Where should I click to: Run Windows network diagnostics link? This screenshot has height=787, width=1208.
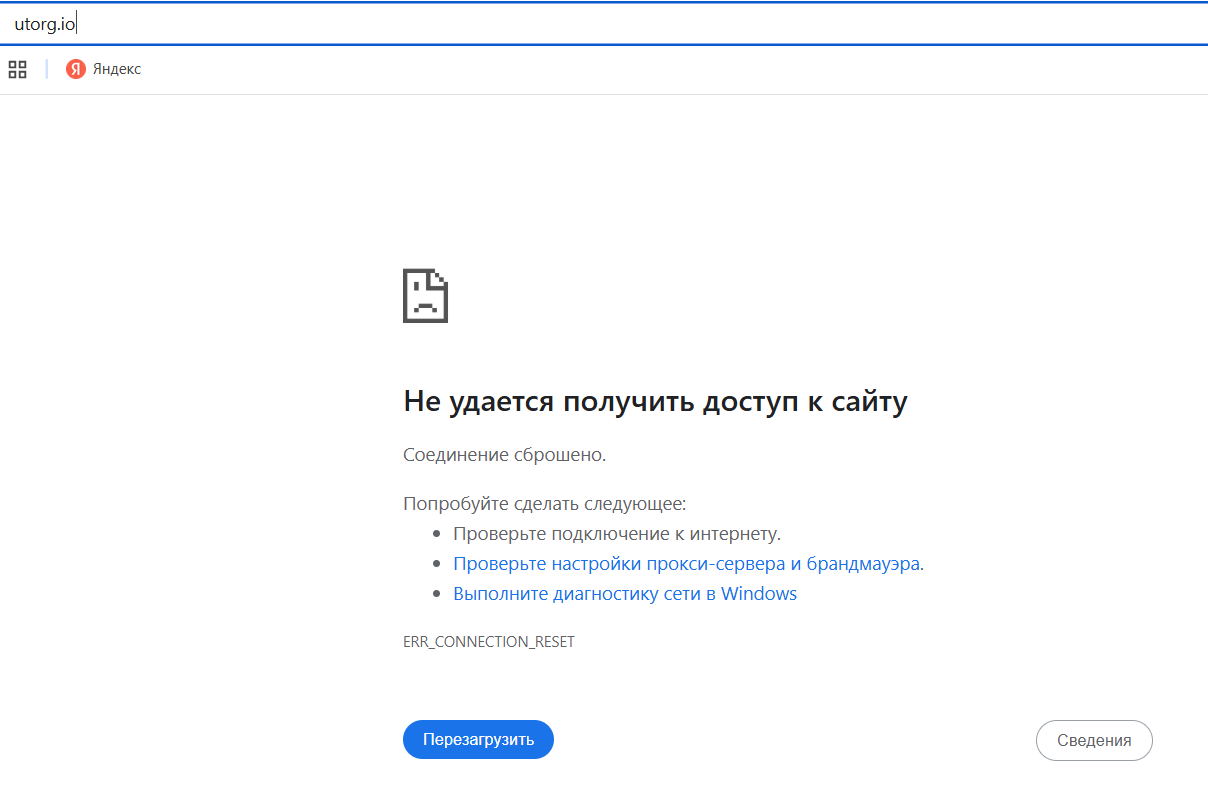(626, 593)
